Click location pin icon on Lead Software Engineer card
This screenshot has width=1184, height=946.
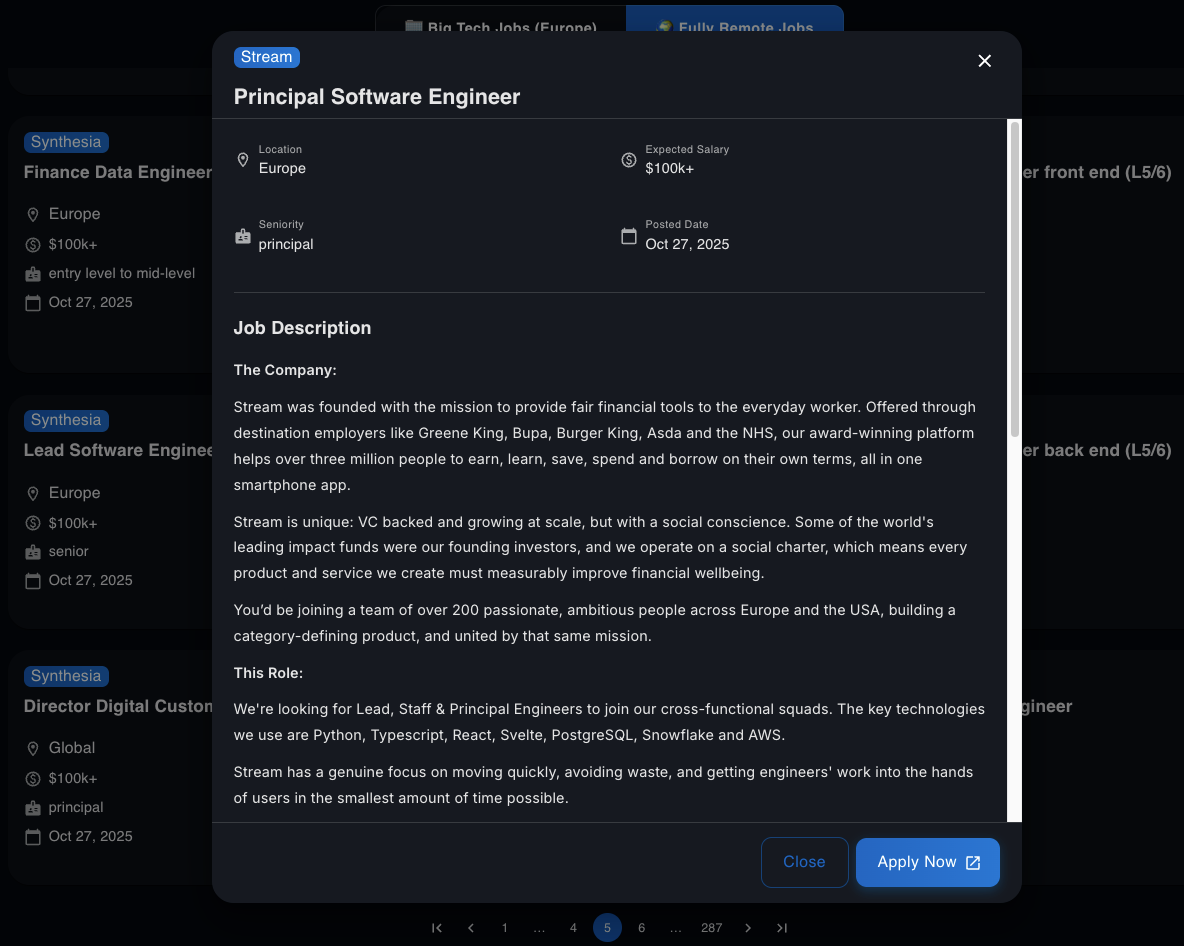32,493
